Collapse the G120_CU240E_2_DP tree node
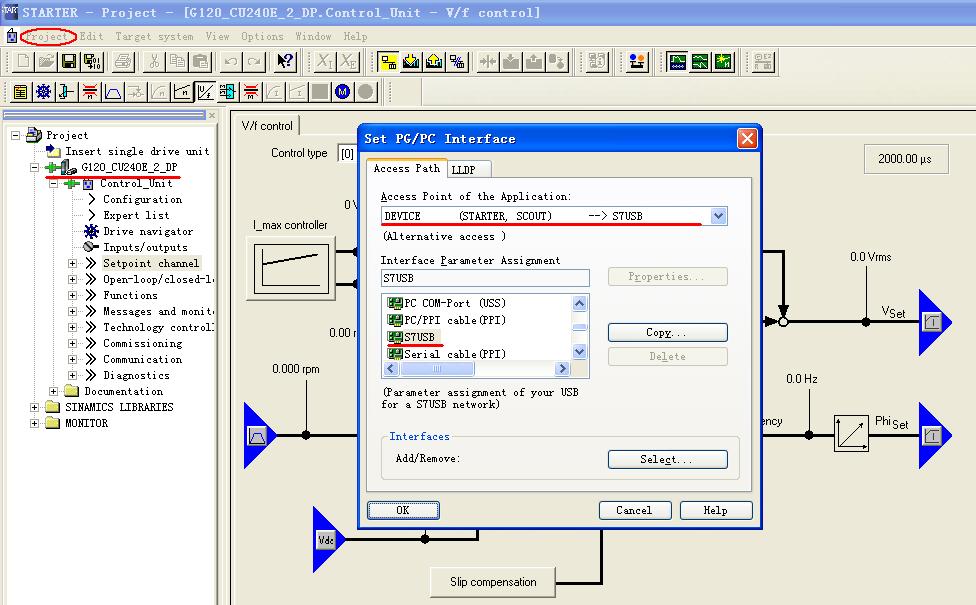 coord(35,167)
